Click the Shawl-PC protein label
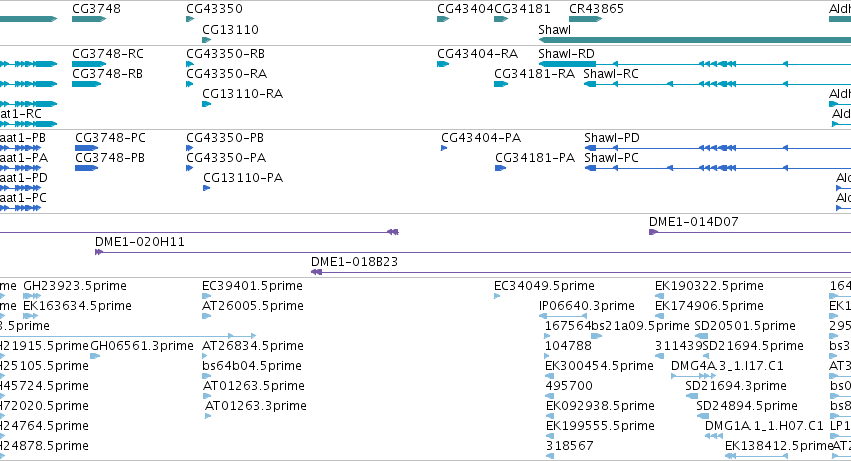Viewport: 851px width, 461px height. click(611, 158)
